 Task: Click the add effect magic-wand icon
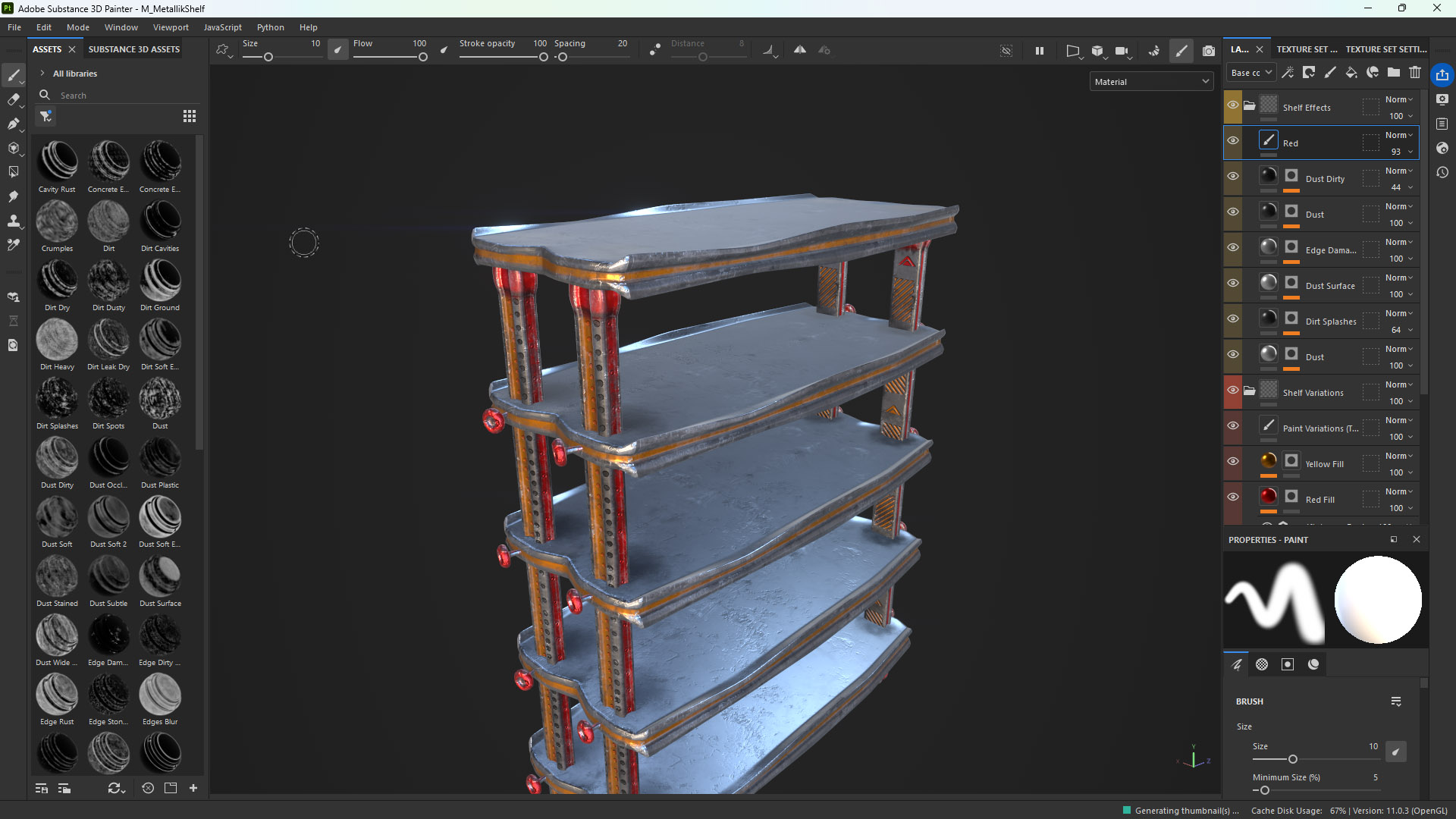1288,72
